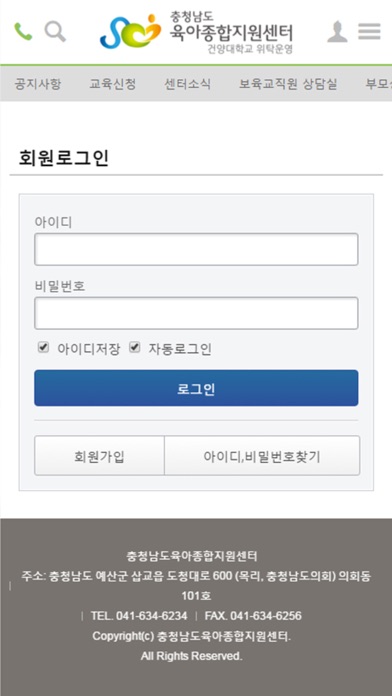
Task: Select the 센터소식 menu item
Action: 187,84
